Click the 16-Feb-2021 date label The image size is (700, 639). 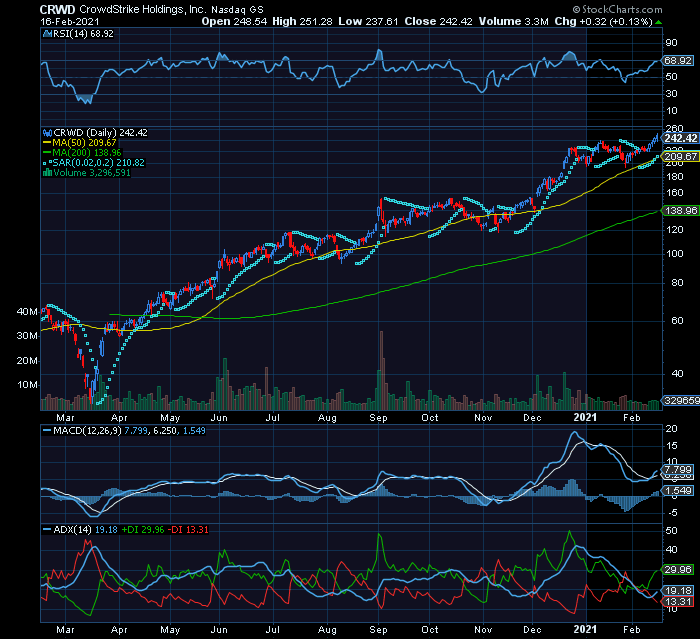70,21
